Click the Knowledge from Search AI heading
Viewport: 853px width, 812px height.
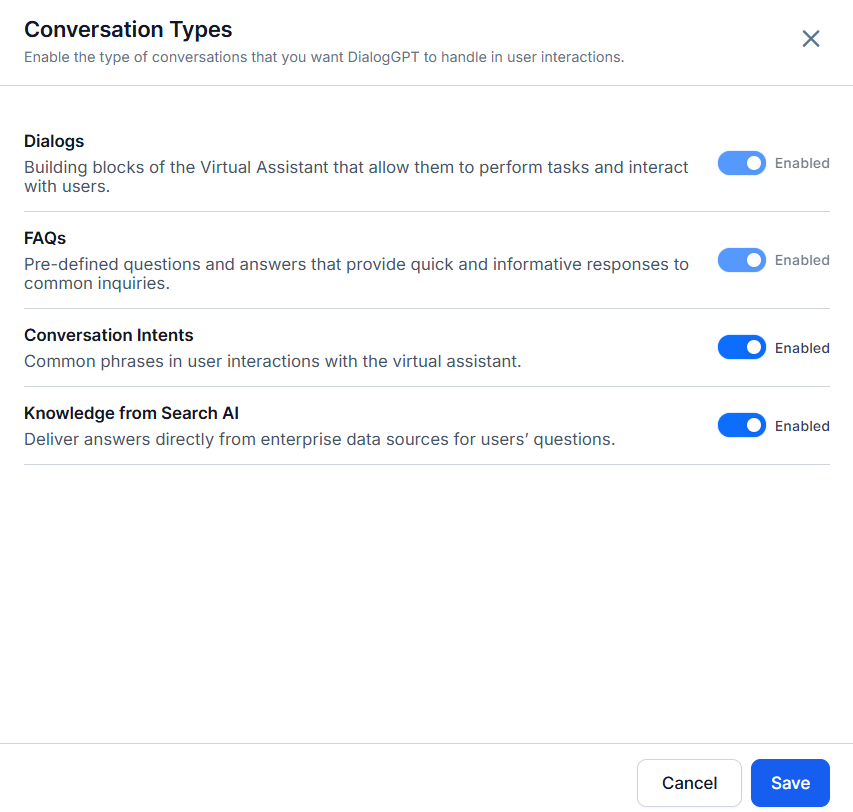(131, 413)
